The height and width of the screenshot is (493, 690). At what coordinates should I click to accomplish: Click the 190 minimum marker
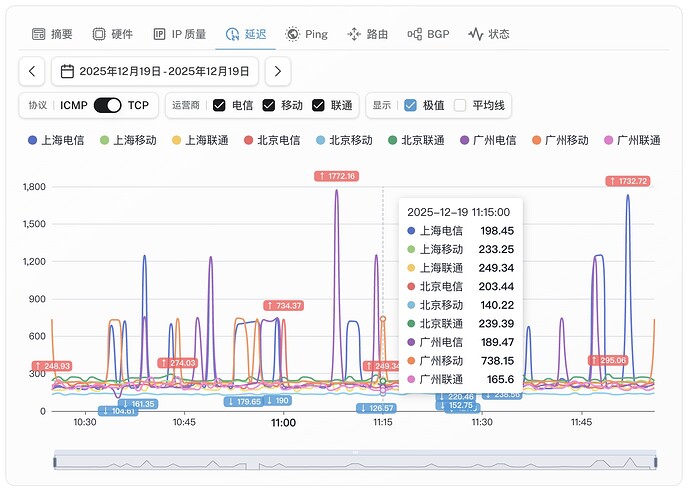278,401
